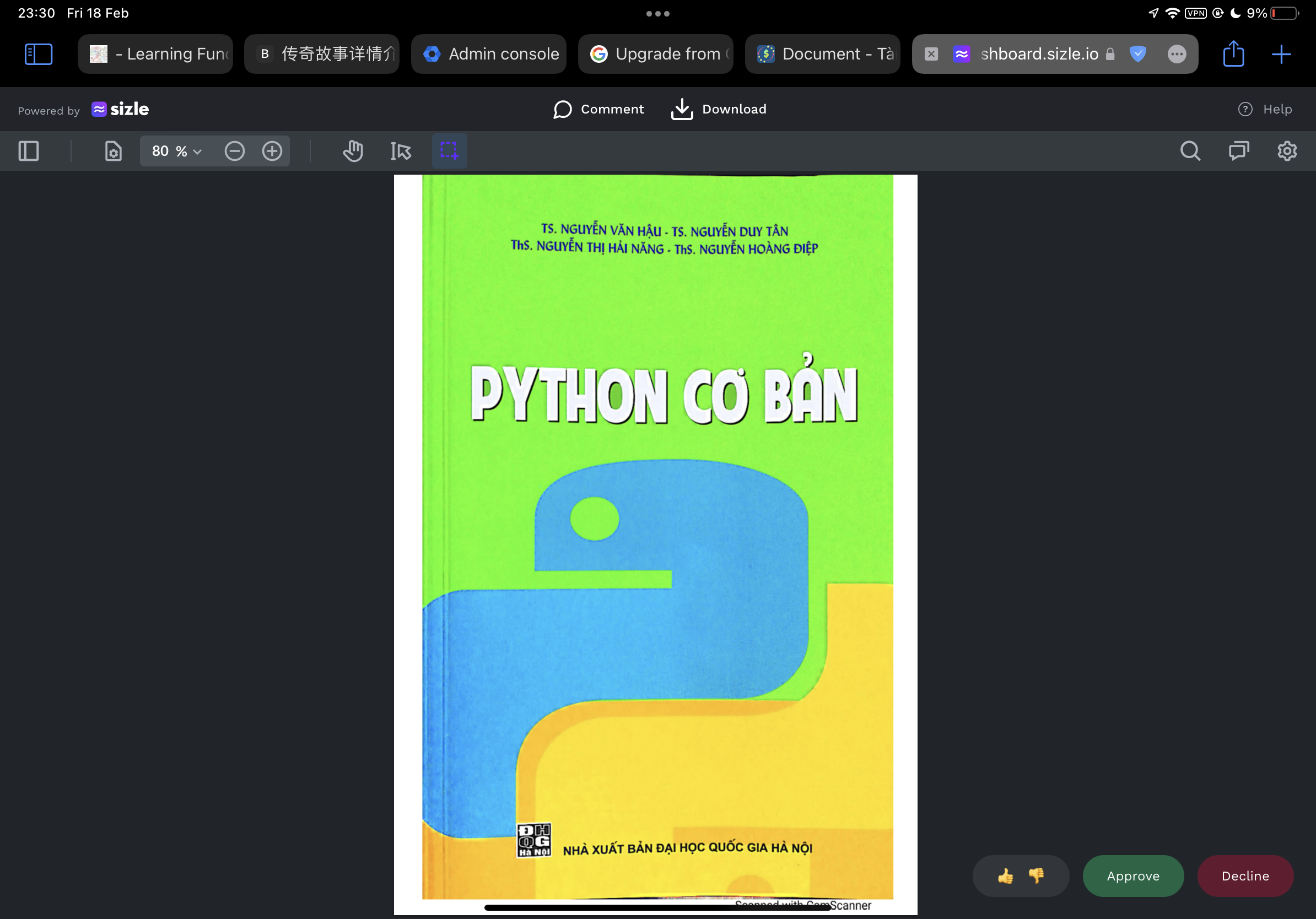
Task: Open the page options ellipsis in address bar
Action: [x=1177, y=54]
